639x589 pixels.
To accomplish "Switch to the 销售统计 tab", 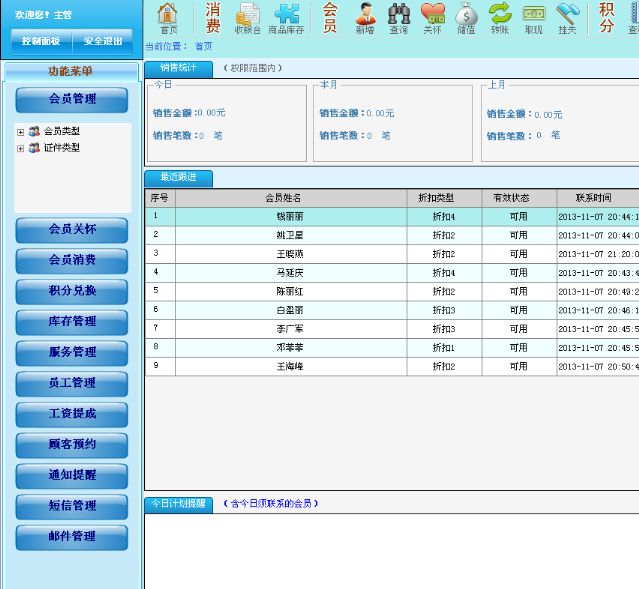I will pos(178,68).
